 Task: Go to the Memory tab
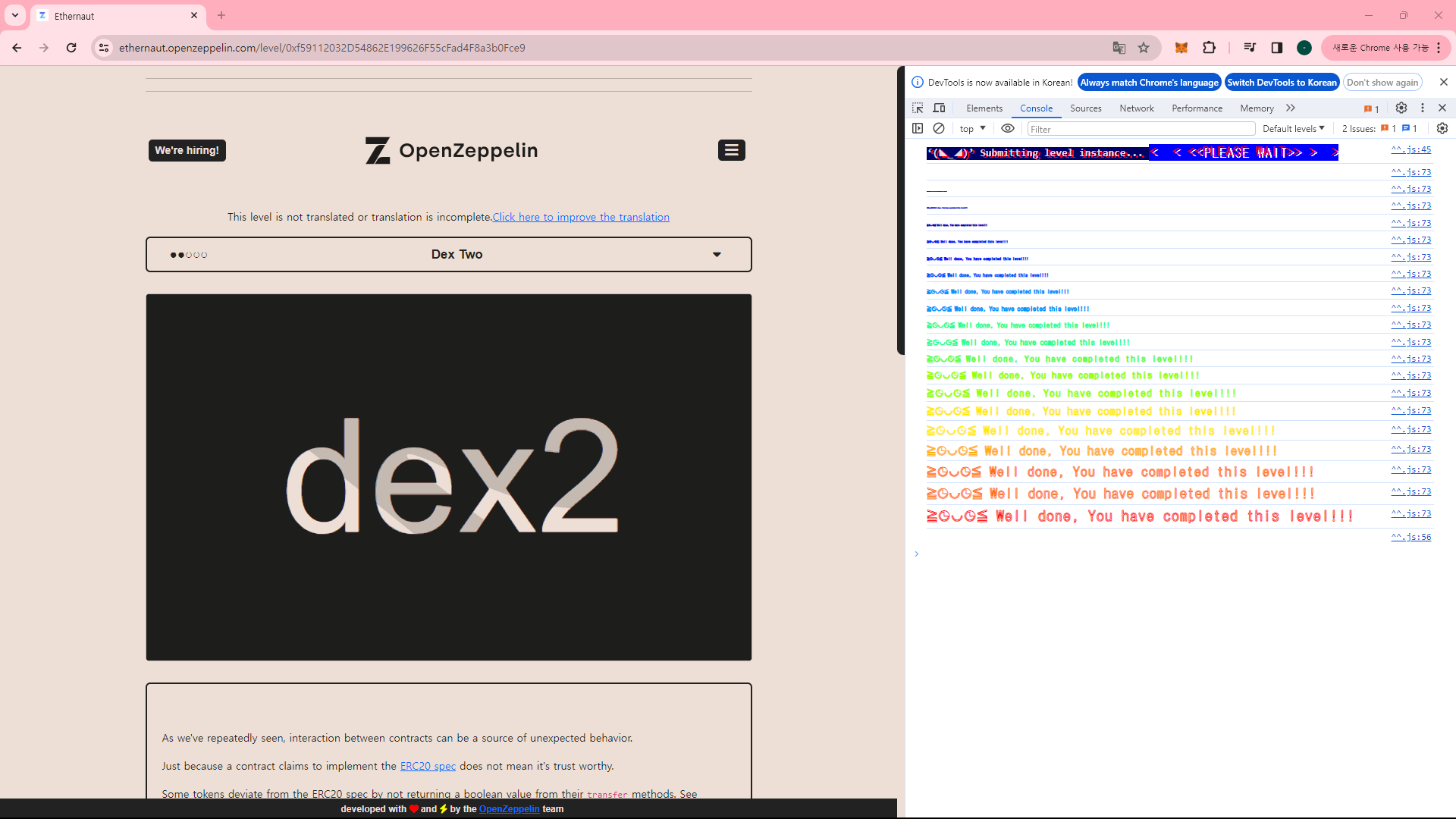click(1257, 108)
